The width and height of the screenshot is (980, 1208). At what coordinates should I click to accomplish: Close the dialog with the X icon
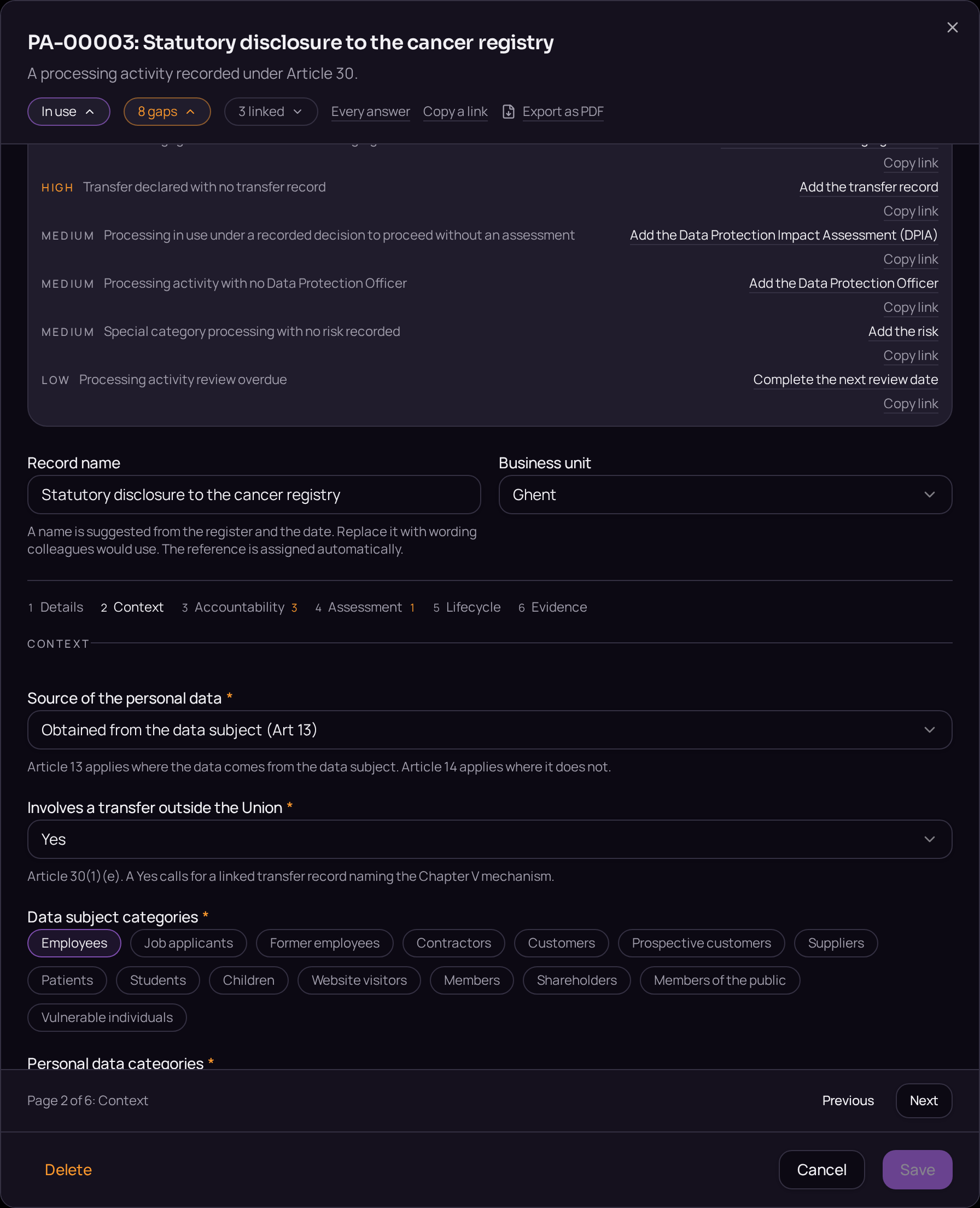click(952, 28)
